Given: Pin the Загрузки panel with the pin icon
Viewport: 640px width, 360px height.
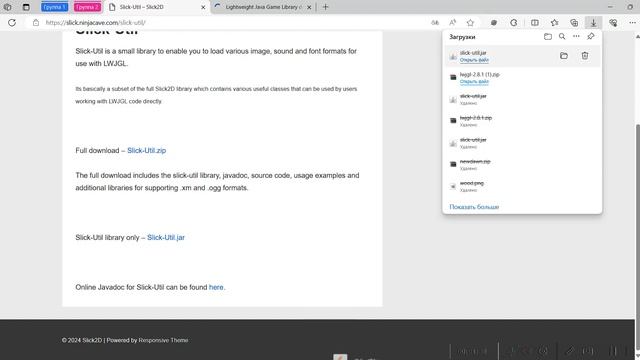Looking at the screenshot, I should point(591,37).
